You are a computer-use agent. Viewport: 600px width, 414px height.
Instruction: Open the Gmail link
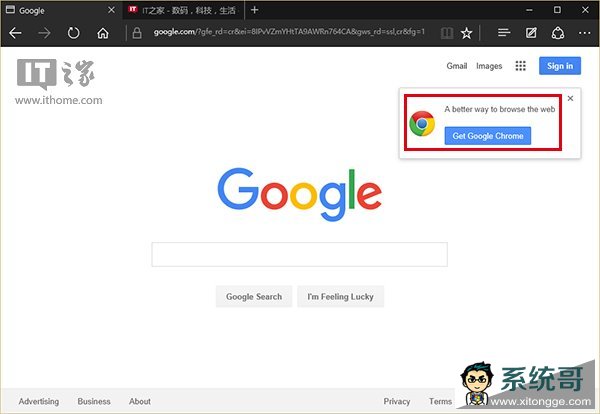(457, 66)
